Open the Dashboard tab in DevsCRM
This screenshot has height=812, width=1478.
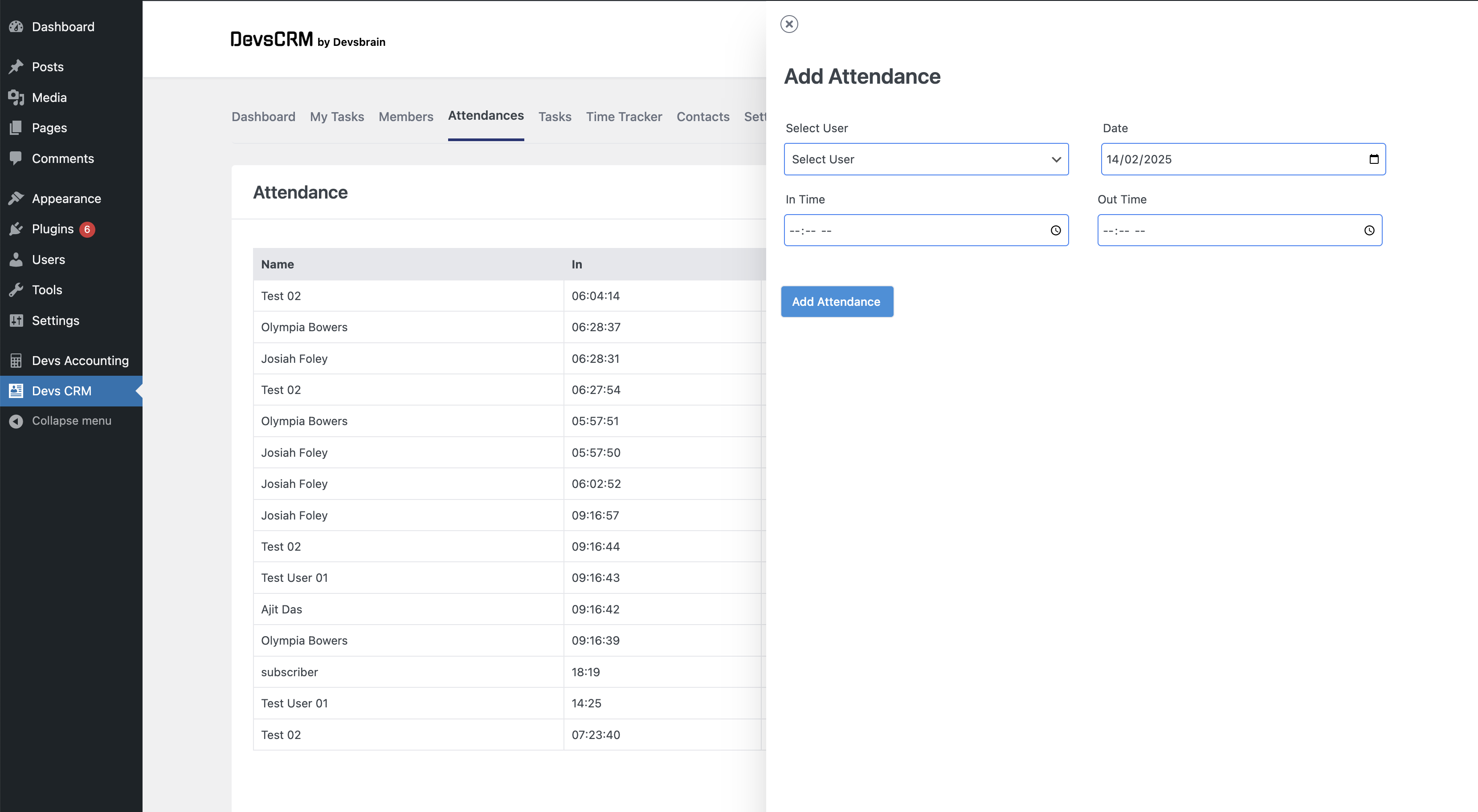click(x=263, y=116)
